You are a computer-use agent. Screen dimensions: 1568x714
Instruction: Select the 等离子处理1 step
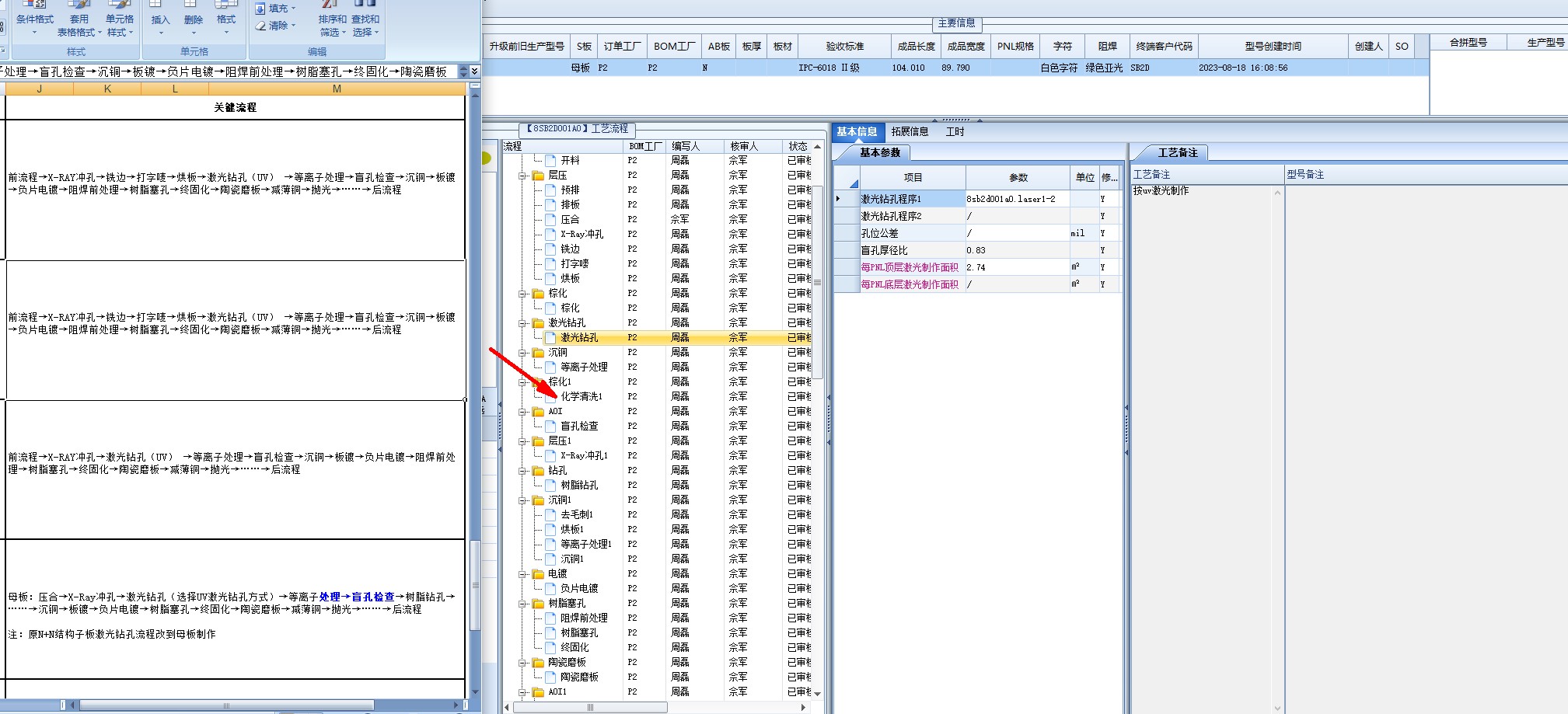pyautogui.click(x=586, y=544)
